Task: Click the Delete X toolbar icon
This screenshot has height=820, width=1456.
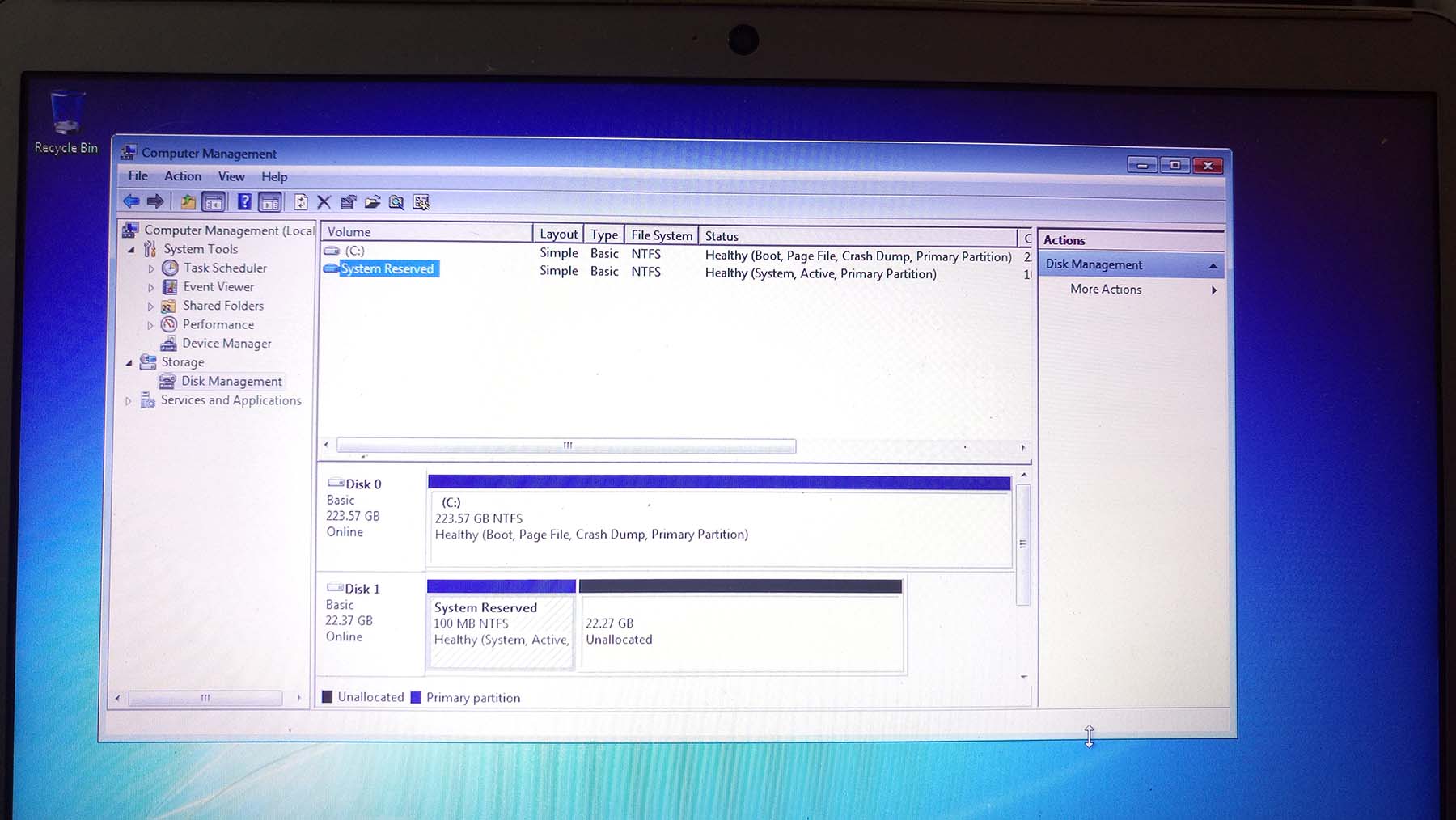Action: 324,202
